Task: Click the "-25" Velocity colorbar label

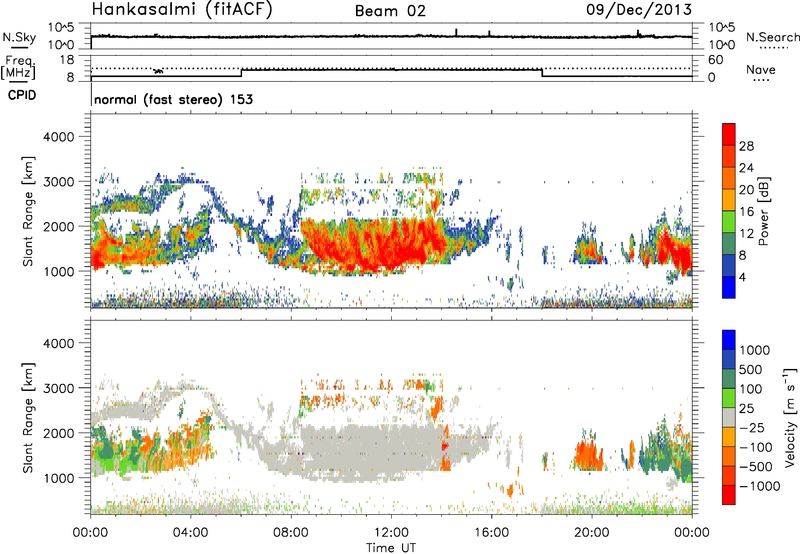Action: [x=751, y=427]
